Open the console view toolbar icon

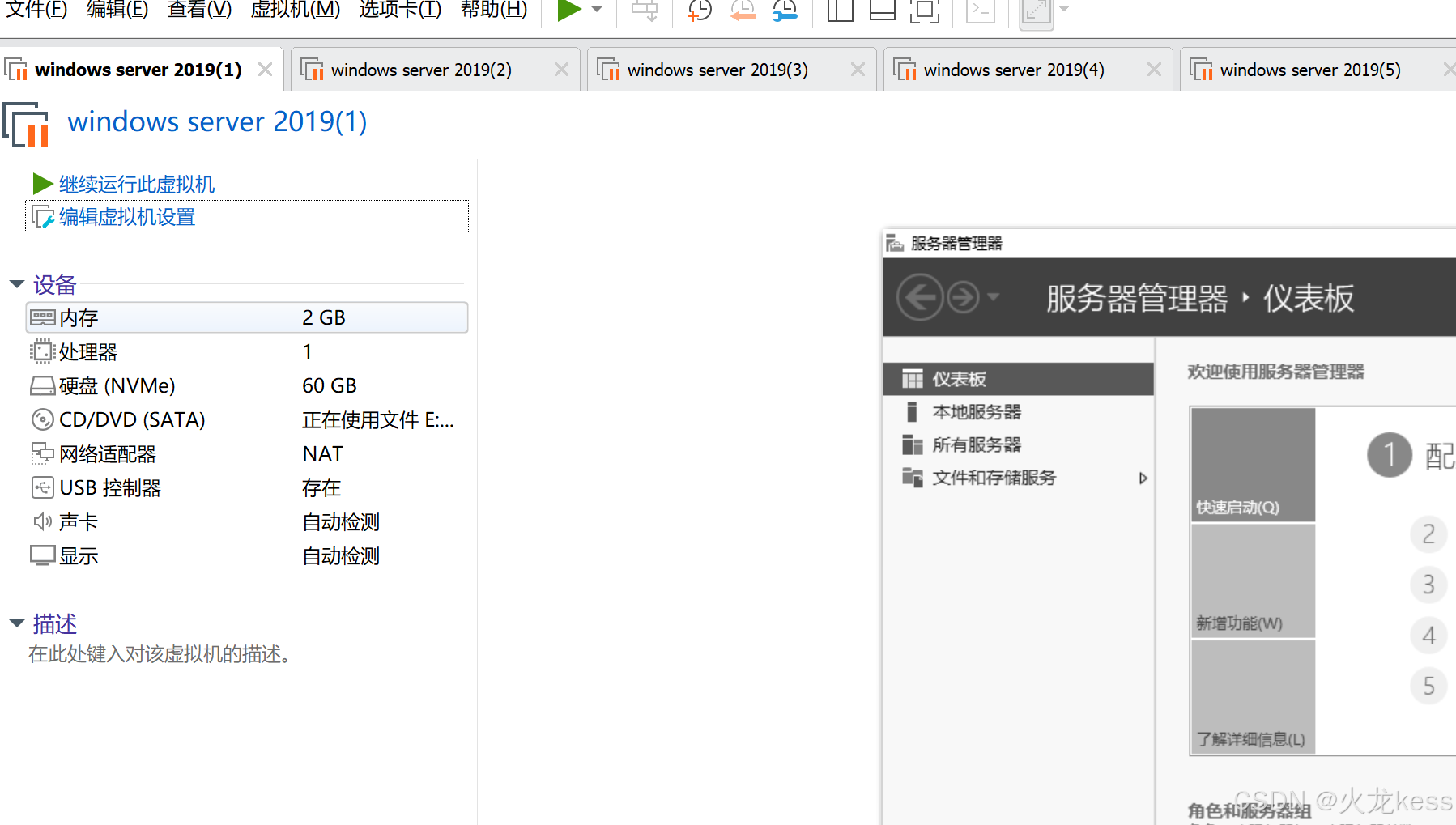pos(980,11)
